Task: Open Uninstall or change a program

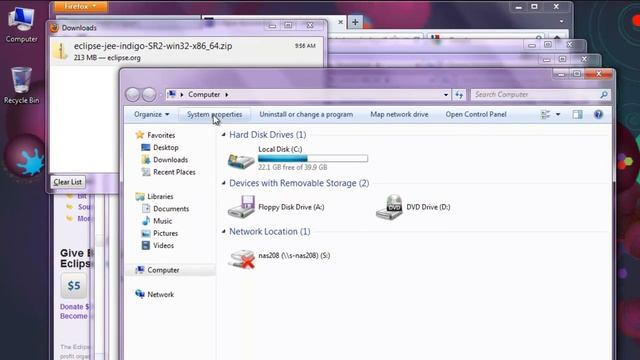Action: tap(306, 114)
